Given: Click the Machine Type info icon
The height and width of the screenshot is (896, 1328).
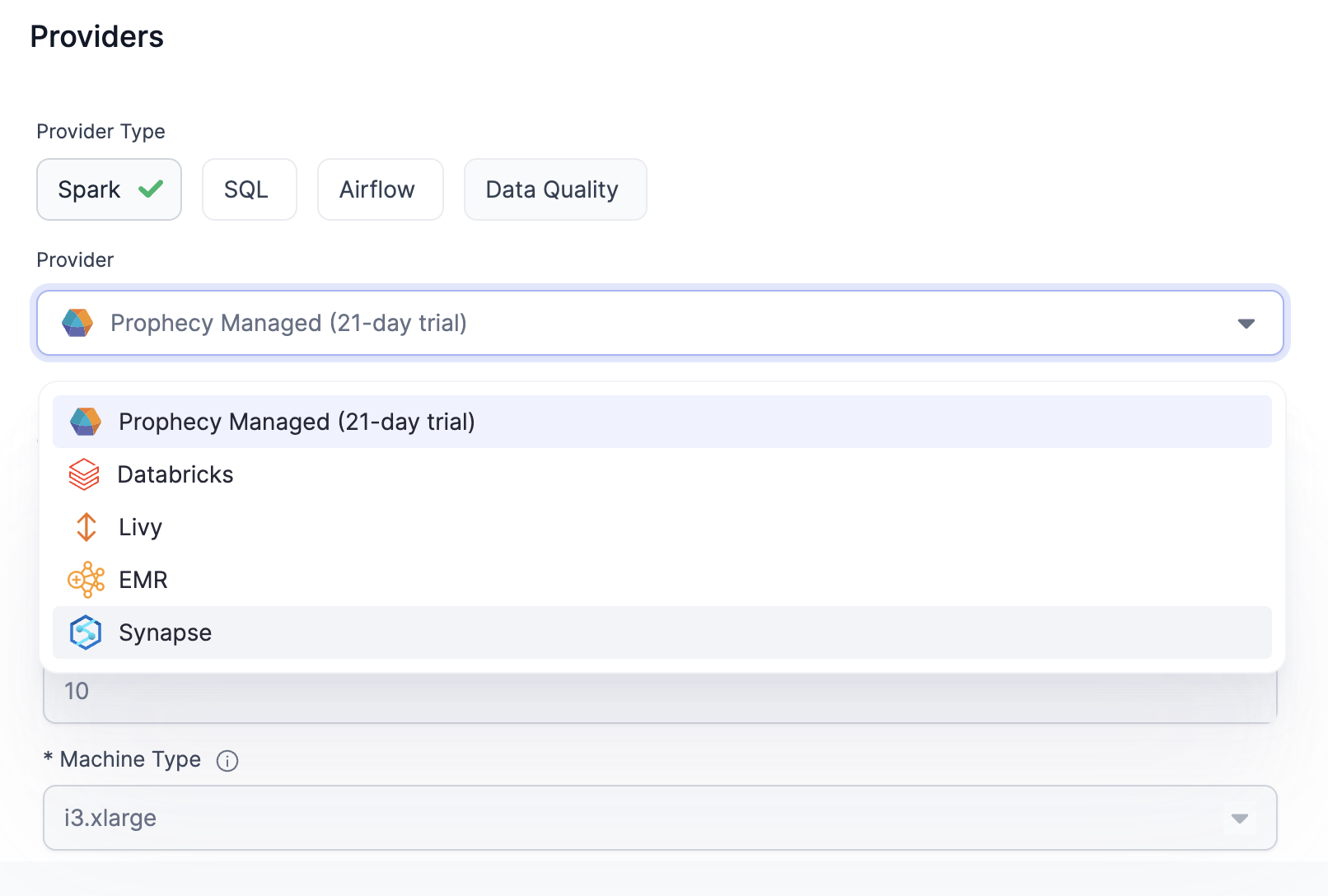Looking at the screenshot, I should [227, 761].
